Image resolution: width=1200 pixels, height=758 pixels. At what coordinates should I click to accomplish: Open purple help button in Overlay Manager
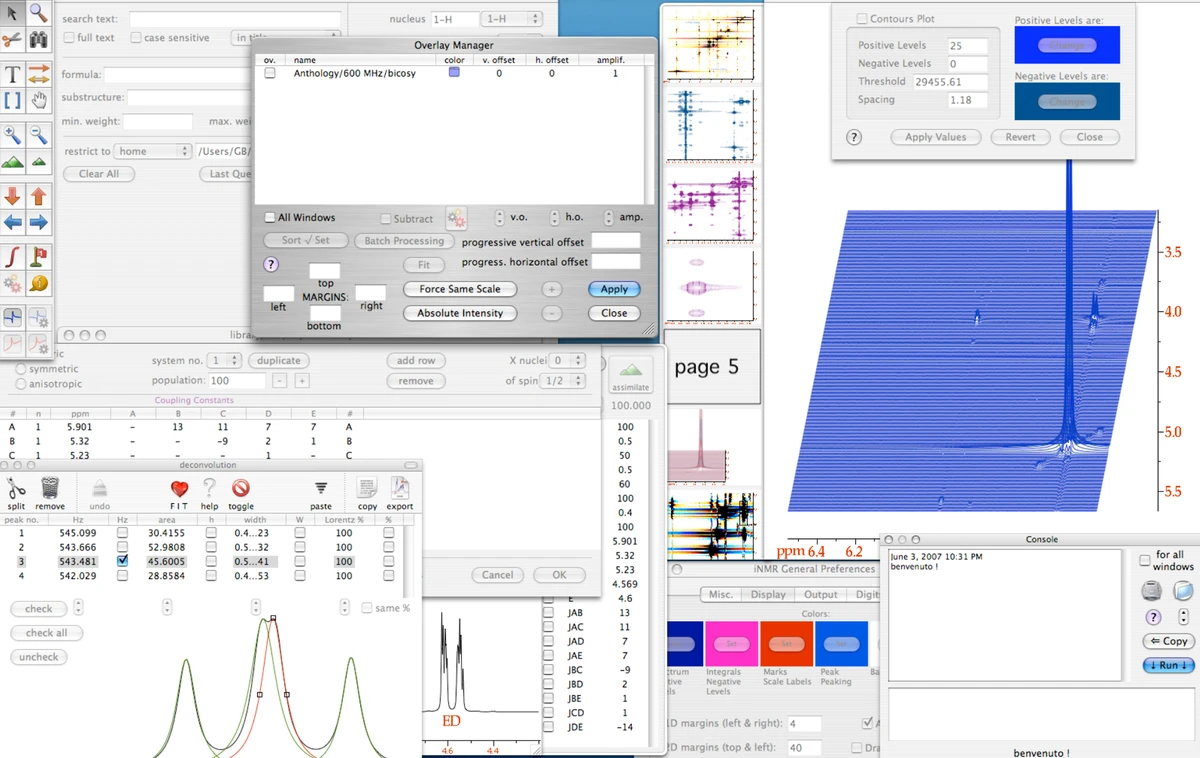tap(271, 265)
